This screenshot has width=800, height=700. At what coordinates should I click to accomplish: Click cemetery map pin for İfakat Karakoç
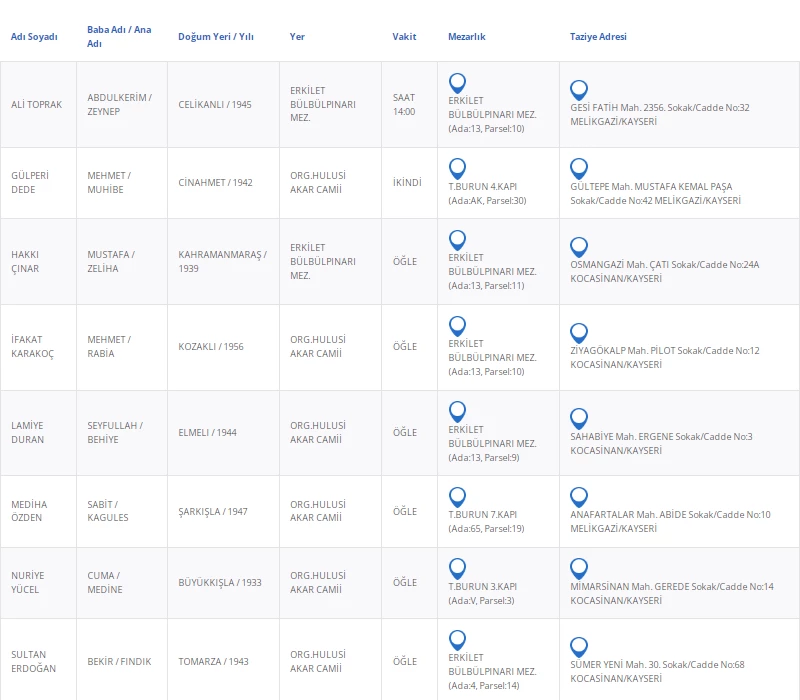457,326
